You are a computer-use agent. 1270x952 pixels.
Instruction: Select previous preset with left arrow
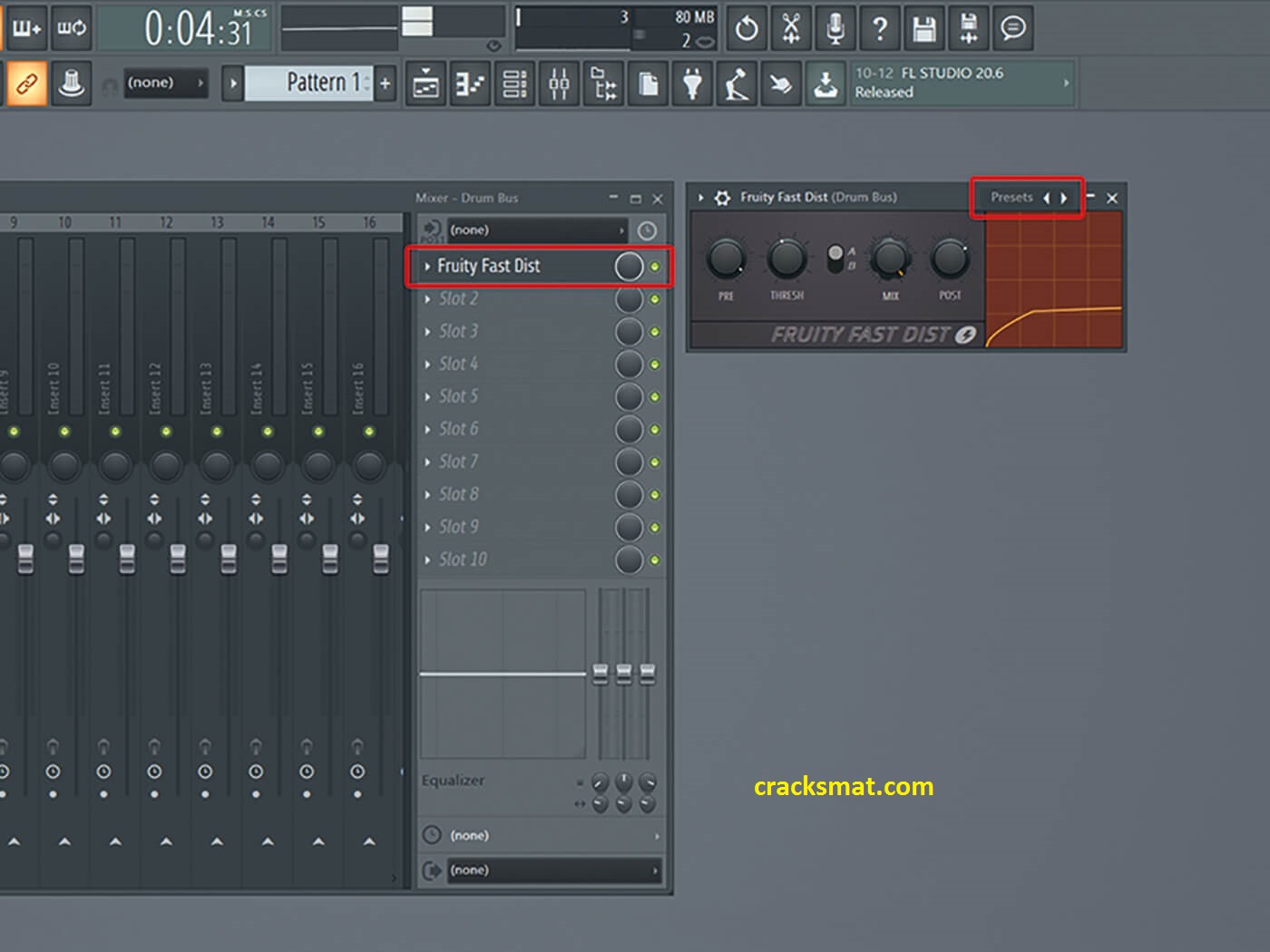(1047, 198)
